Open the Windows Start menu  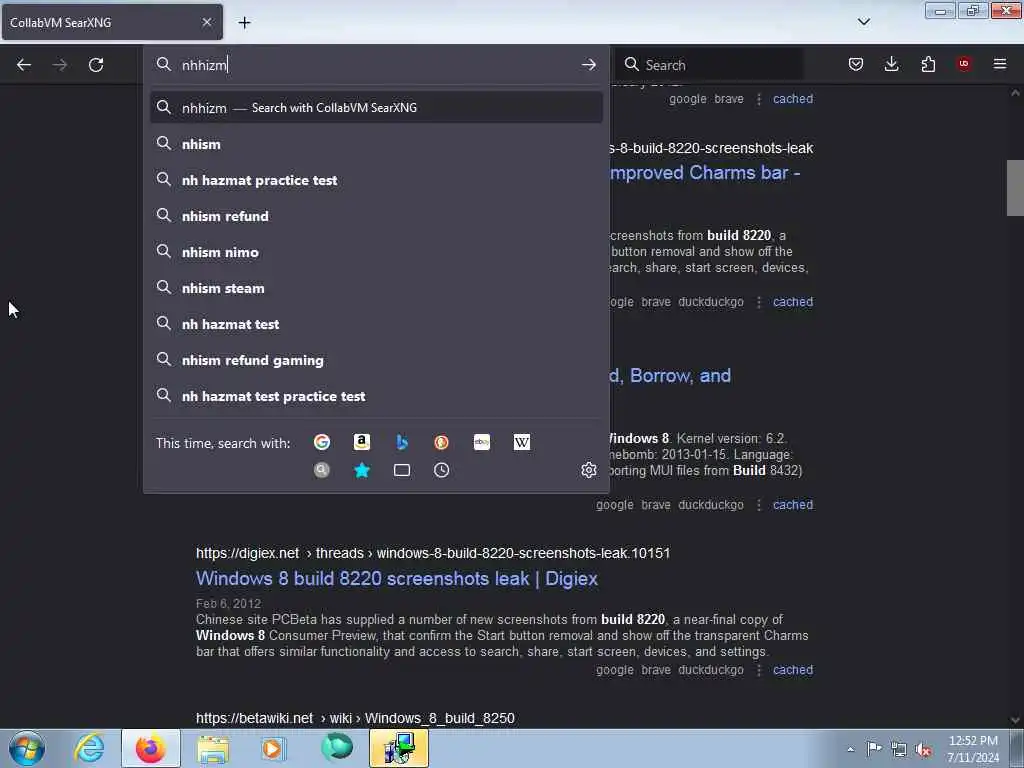pos(27,748)
